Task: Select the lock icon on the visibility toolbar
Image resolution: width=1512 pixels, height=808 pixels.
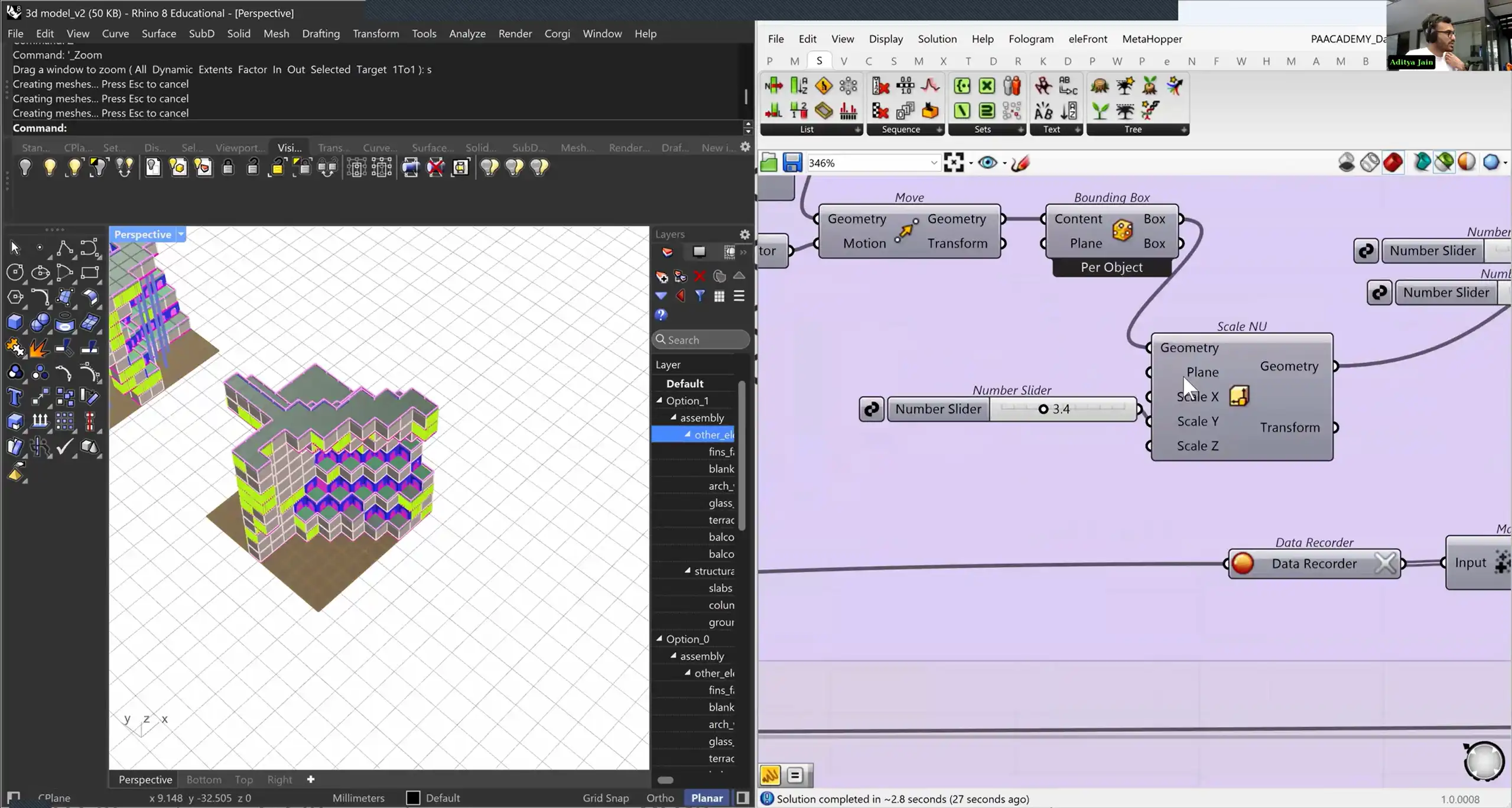Action: point(229,167)
